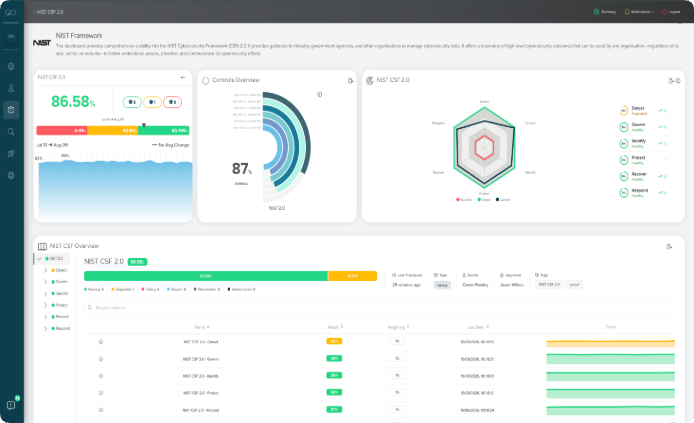Toggle the Baseline legend in radar chart
694x423 pixels.
(464, 200)
